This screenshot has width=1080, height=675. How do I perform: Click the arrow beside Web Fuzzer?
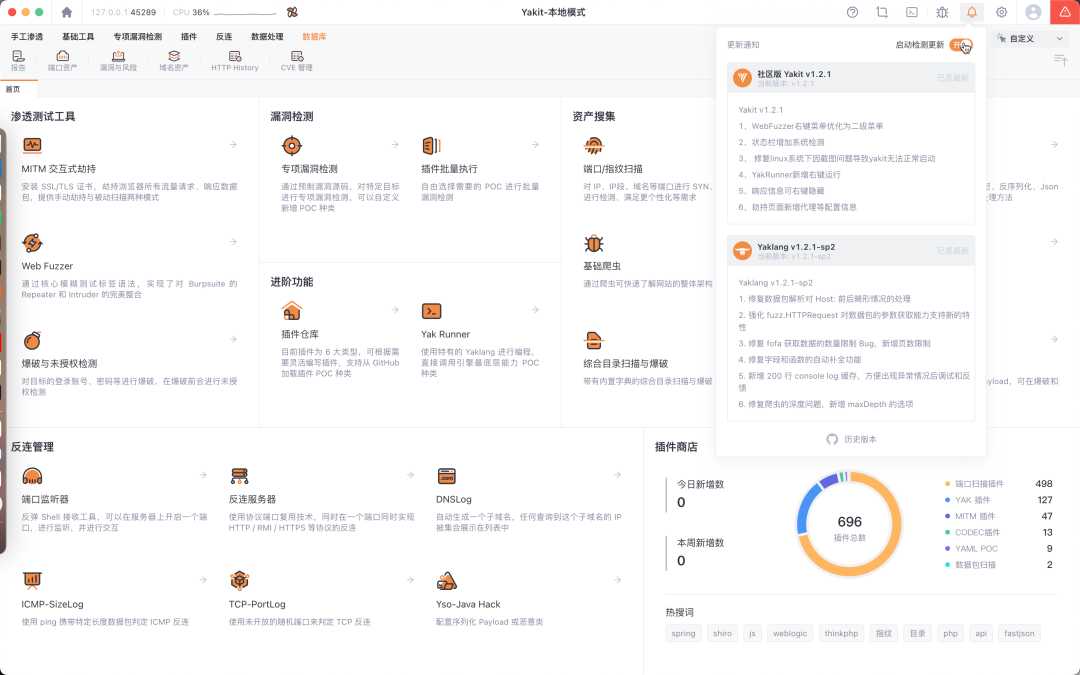tap(233, 242)
